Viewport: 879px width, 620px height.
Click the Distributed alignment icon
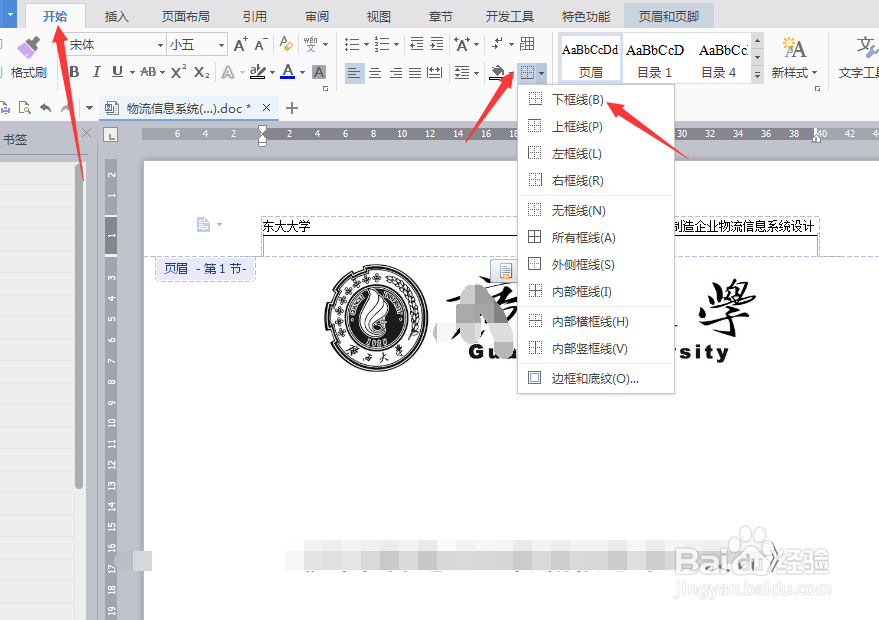(x=434, y=73)
